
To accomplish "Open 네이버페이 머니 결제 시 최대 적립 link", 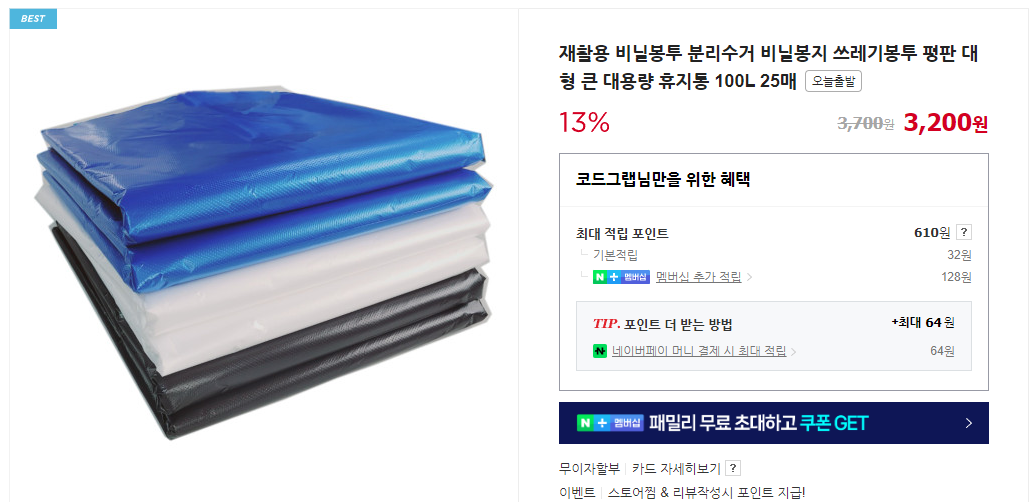I will point(699,351).
